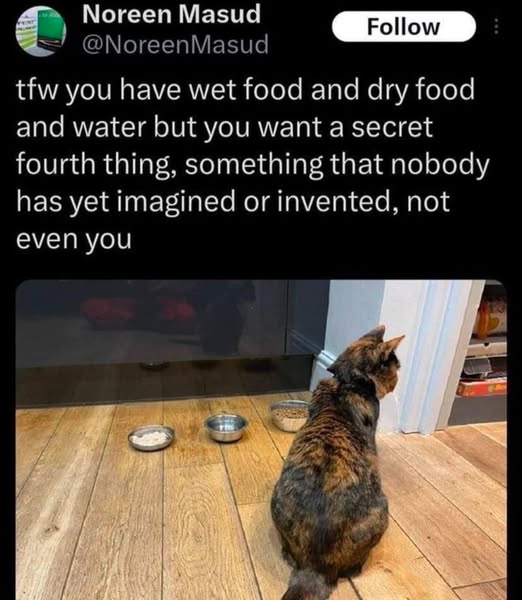The width and height of the screenshot is (522, 600).
Task: Click the Follow button
Action: click(x=404, y=27)
